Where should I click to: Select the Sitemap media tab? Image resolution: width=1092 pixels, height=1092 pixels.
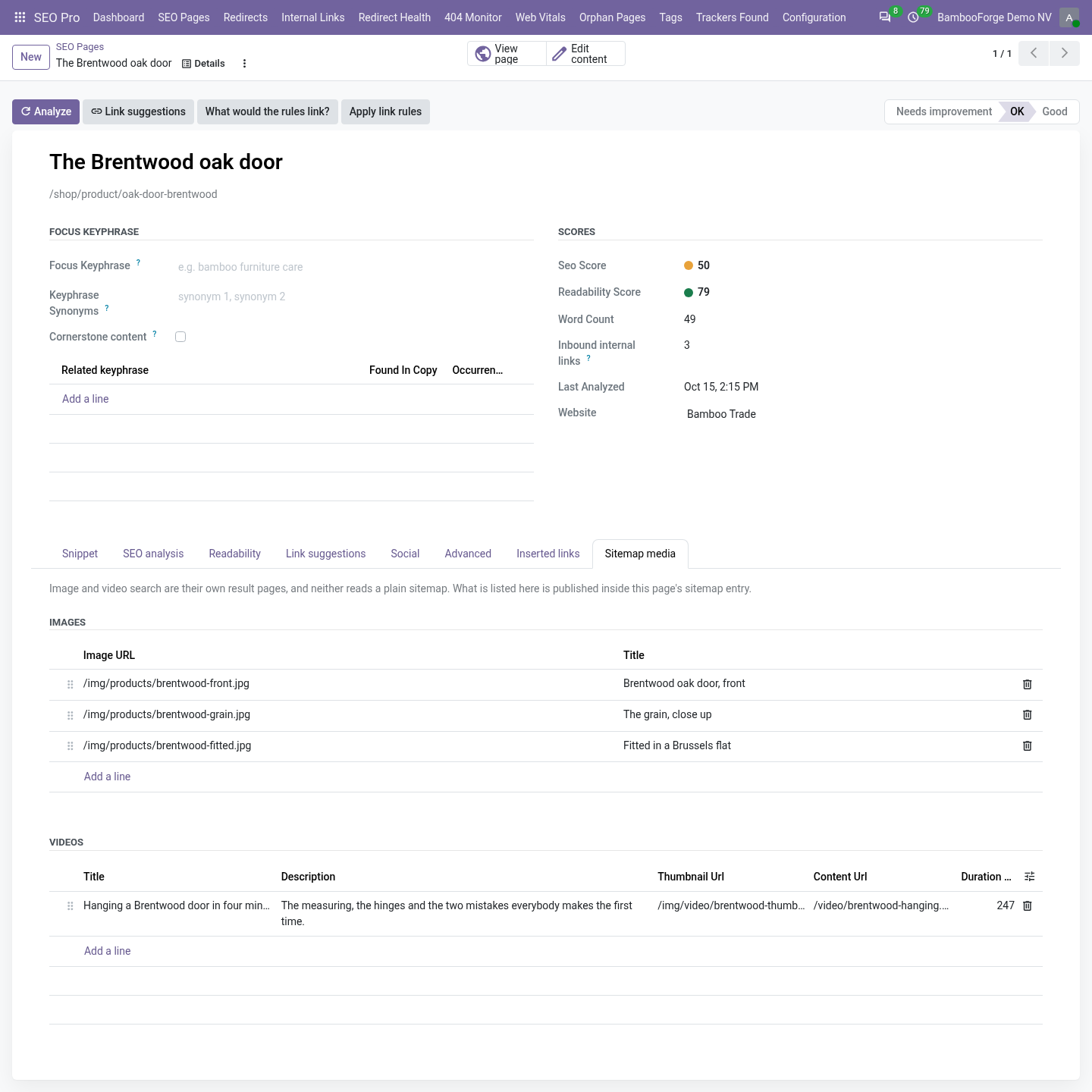pyautogui.click(x=640, y=554)
